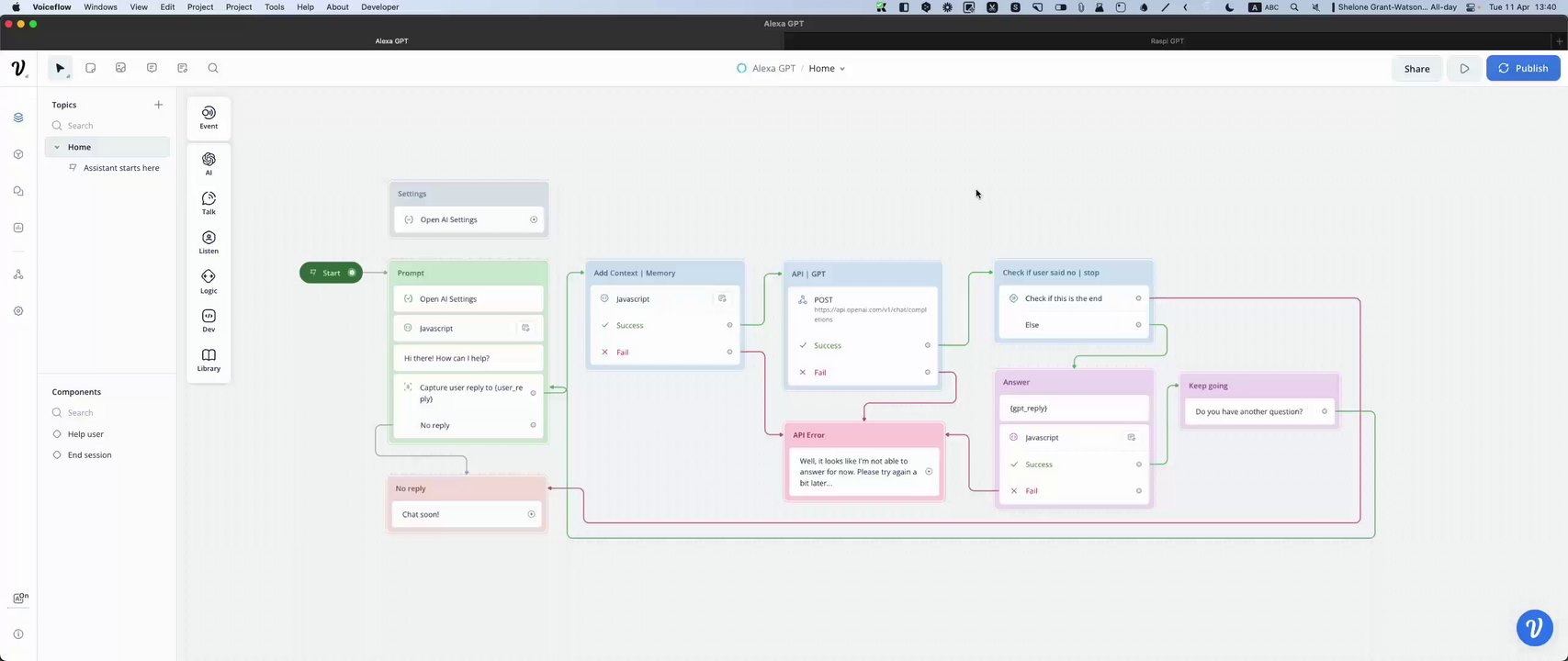Click the date and time in menu bar
Viewport: 1568px width, 661px height.
[1522, 6]
